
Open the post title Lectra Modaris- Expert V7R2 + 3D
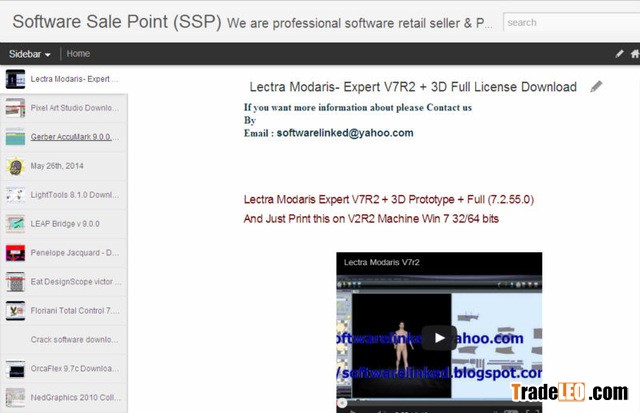click(x=413, y=87)
